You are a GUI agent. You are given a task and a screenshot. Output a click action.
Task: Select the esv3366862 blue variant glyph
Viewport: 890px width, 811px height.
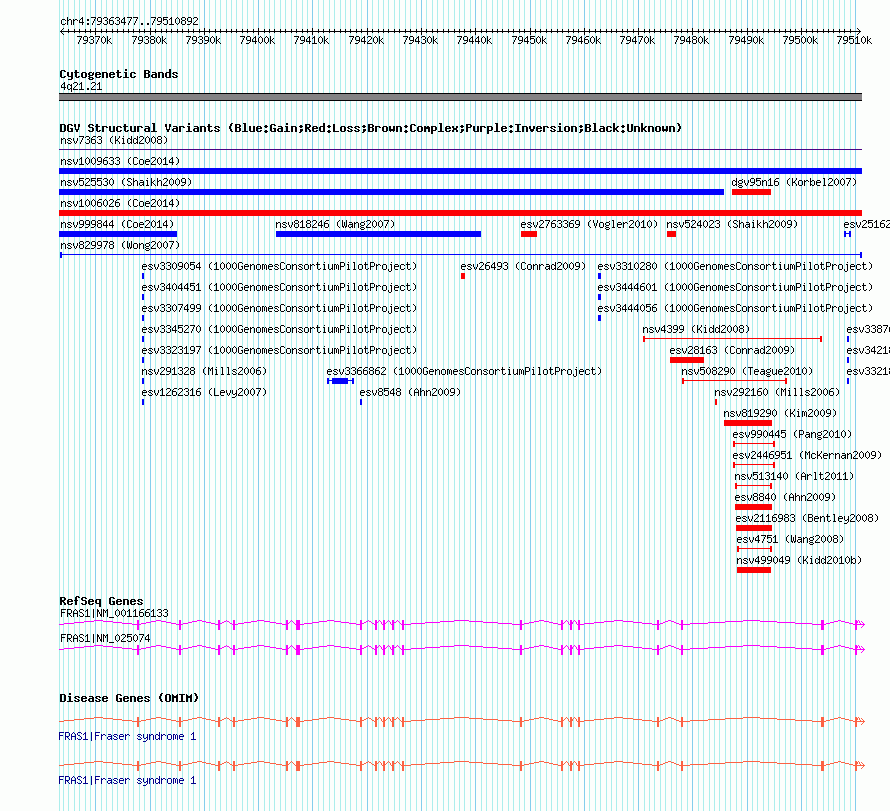(x=341, y=381)
